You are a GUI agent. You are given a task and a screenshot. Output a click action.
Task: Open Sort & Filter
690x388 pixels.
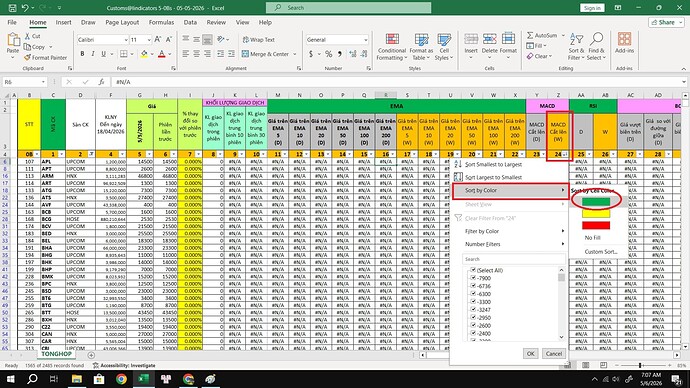tap(576, 47)
